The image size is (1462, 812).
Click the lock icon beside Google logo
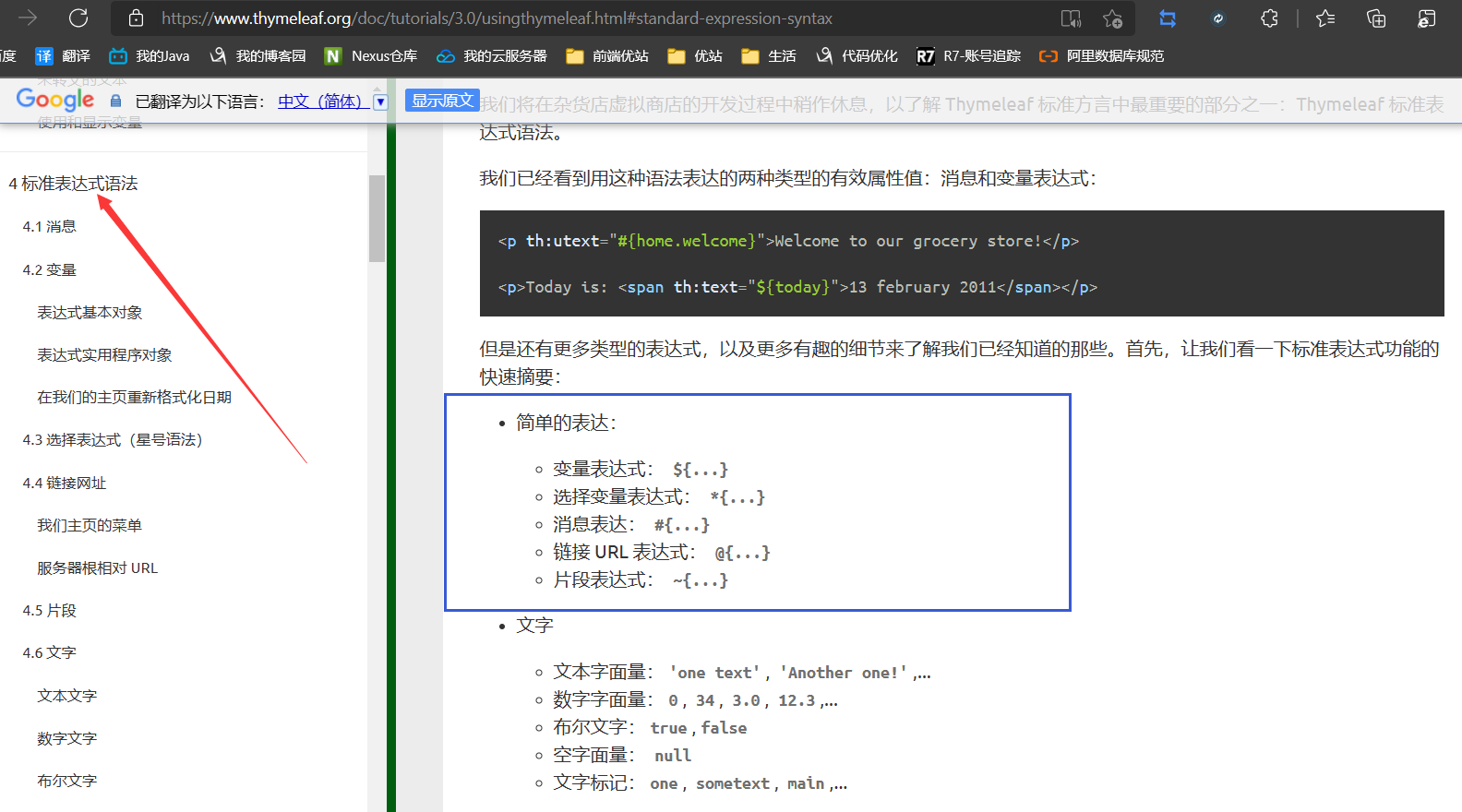coord(115,101)
